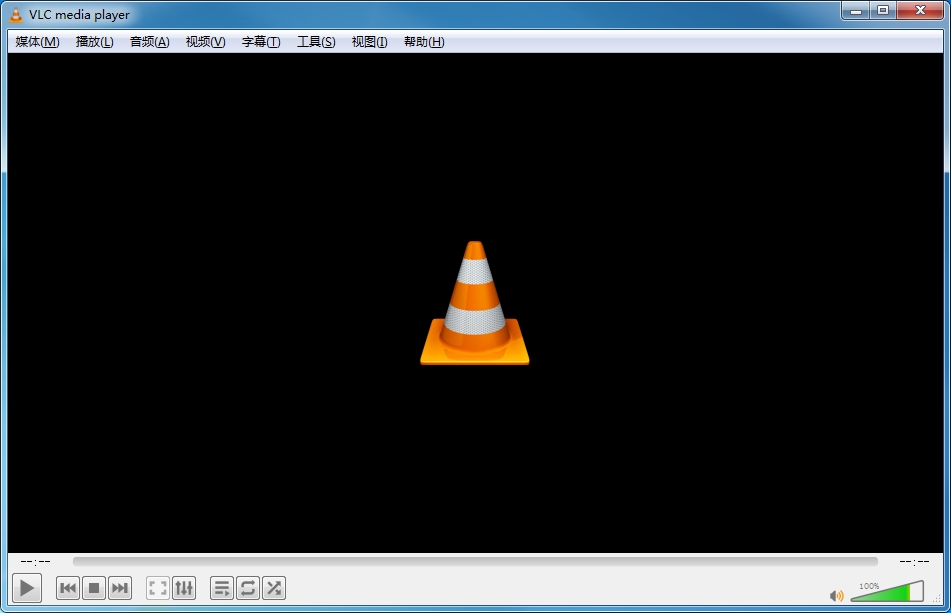This screenshot has height=613, width=951.
Task: Minimize the VLC media player window
Action: [856, 10]
